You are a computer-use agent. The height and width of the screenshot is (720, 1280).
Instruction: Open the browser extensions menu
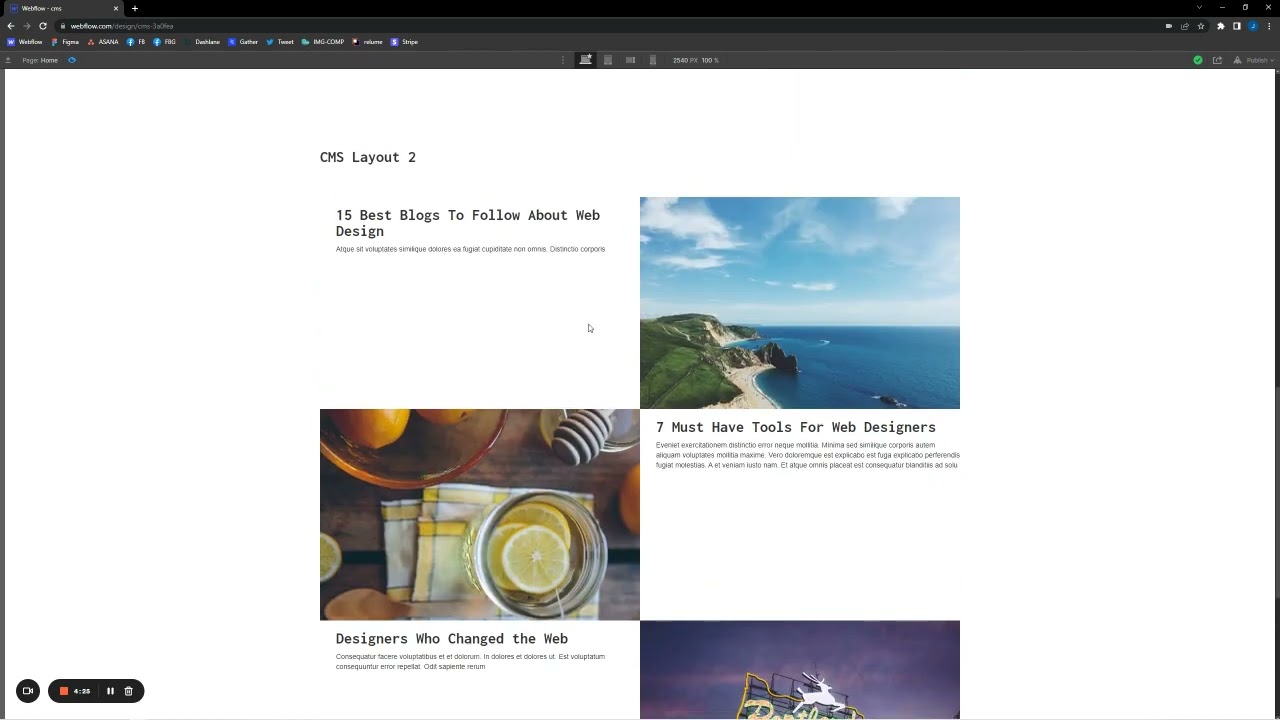pyautogui.click(x=1221, y=26)
